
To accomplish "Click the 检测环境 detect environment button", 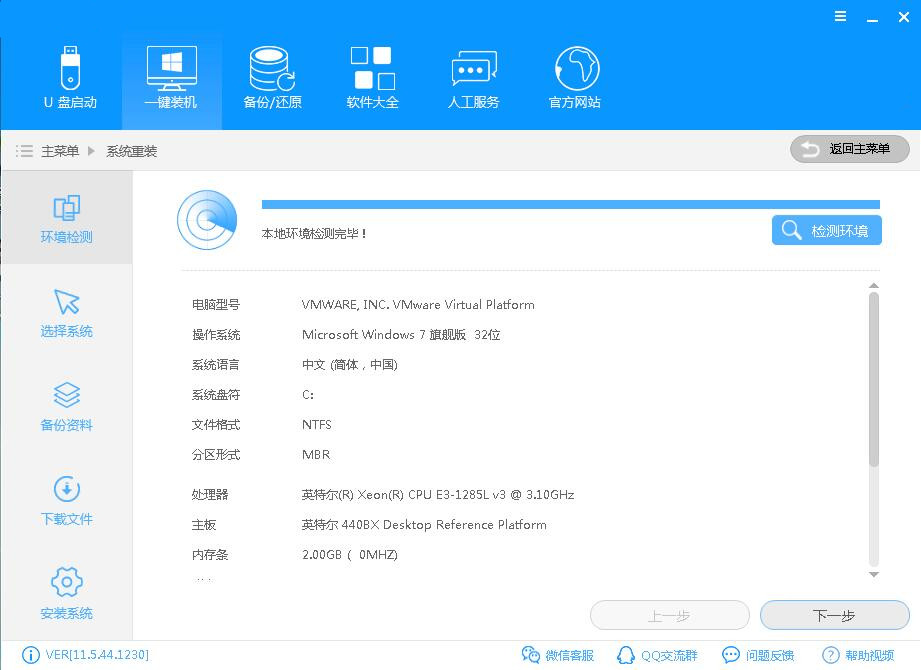I will (826, 230).
